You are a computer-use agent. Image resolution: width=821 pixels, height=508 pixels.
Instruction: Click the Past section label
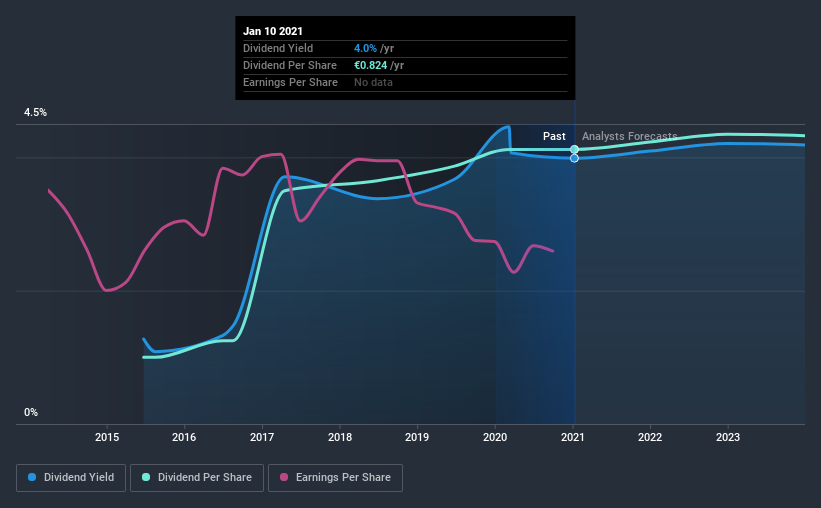point(554,136)
